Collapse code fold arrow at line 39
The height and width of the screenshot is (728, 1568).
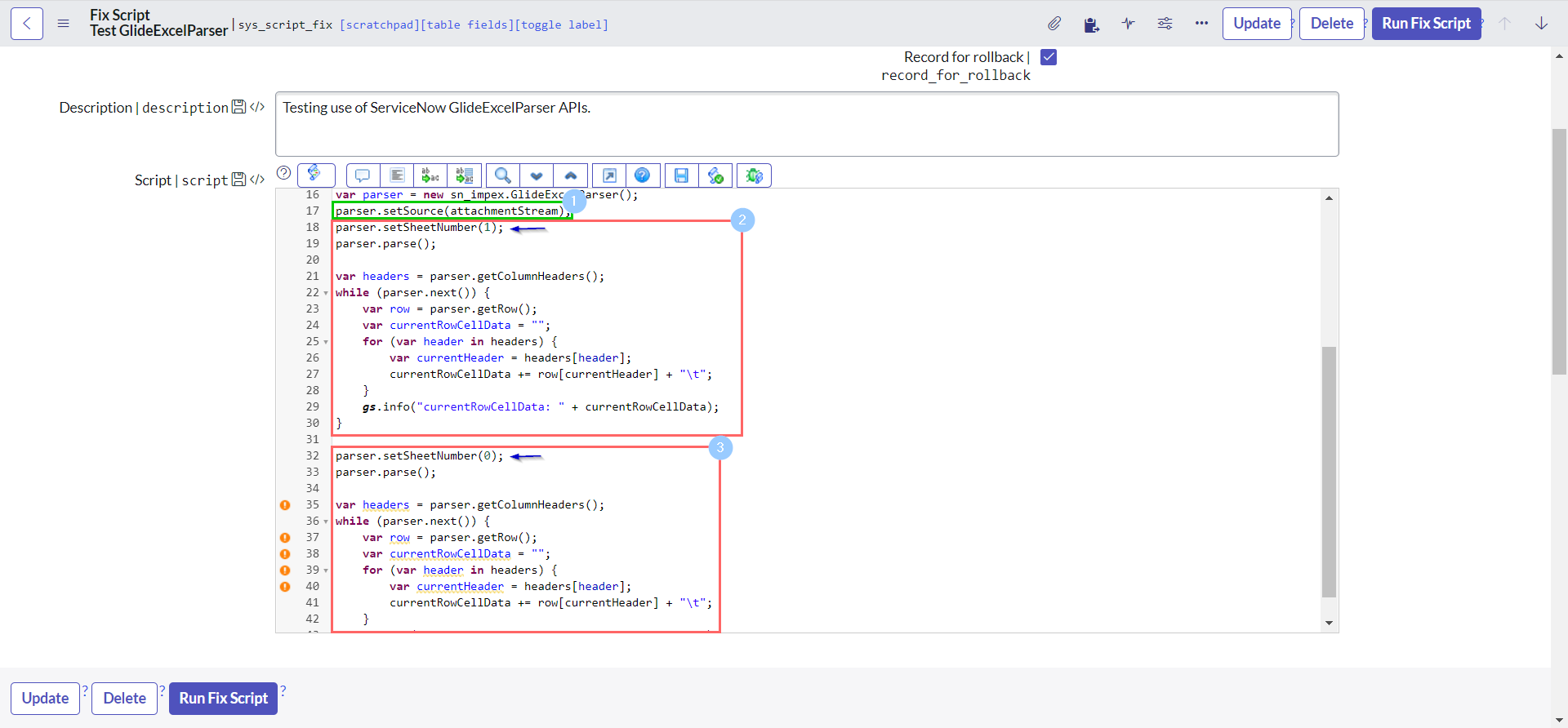tap(326, 570)
